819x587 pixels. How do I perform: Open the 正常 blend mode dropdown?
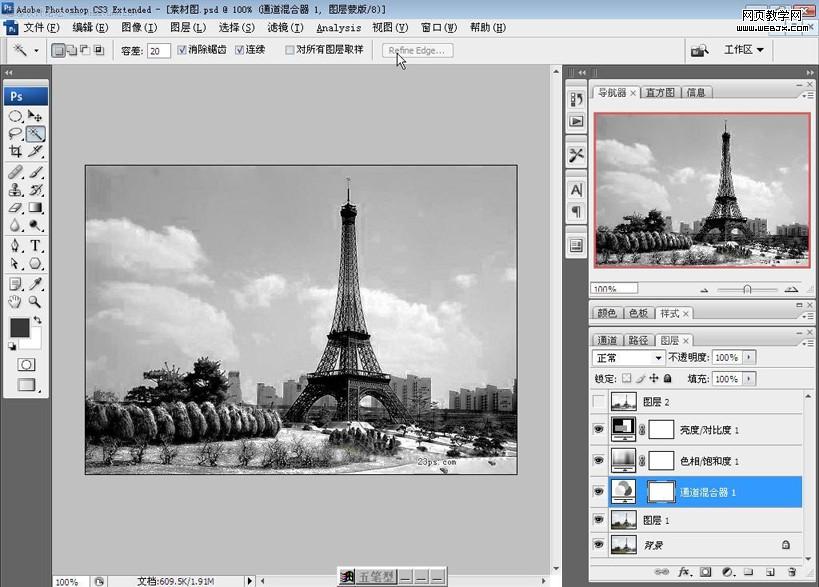(x=628, y=358)
